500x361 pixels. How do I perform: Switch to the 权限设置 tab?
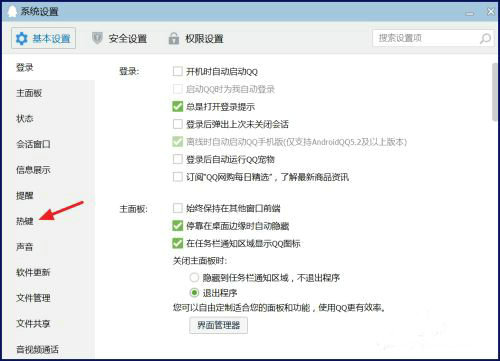pyautogui.click(x=196, y=39)
